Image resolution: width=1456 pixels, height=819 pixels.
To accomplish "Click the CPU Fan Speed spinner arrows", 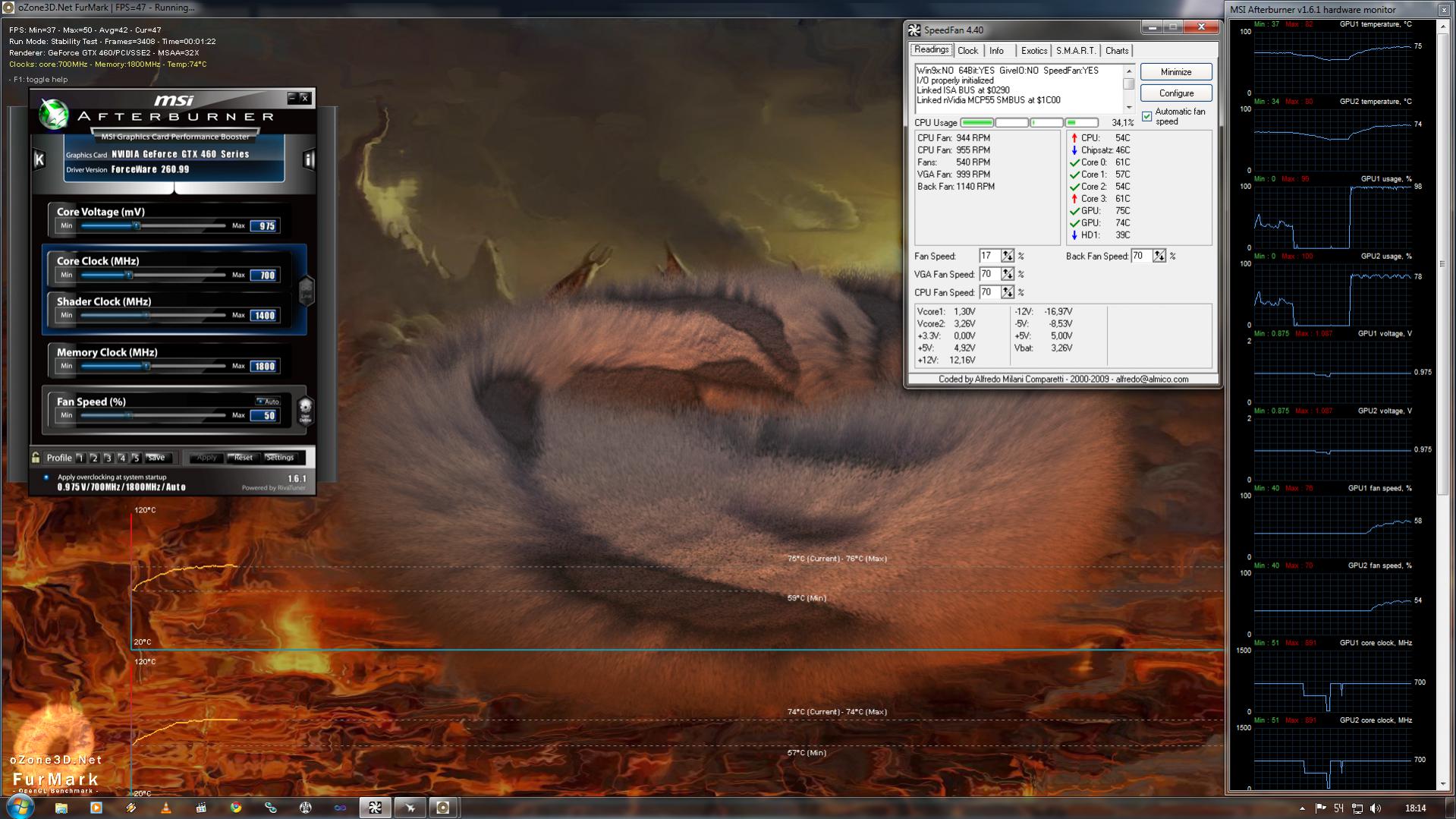I will [x=1007, y=293].
